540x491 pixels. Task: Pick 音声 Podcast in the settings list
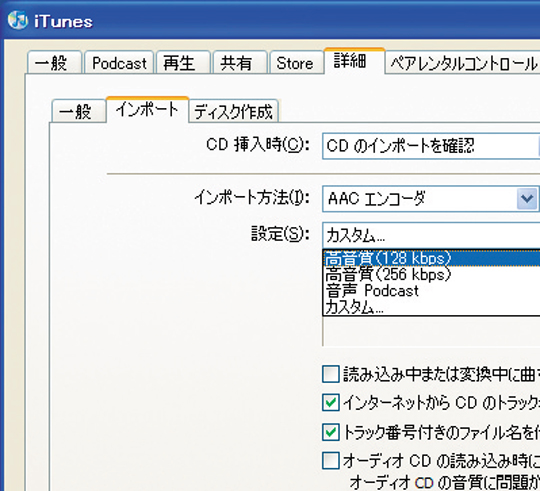click(x=432, y=290)
